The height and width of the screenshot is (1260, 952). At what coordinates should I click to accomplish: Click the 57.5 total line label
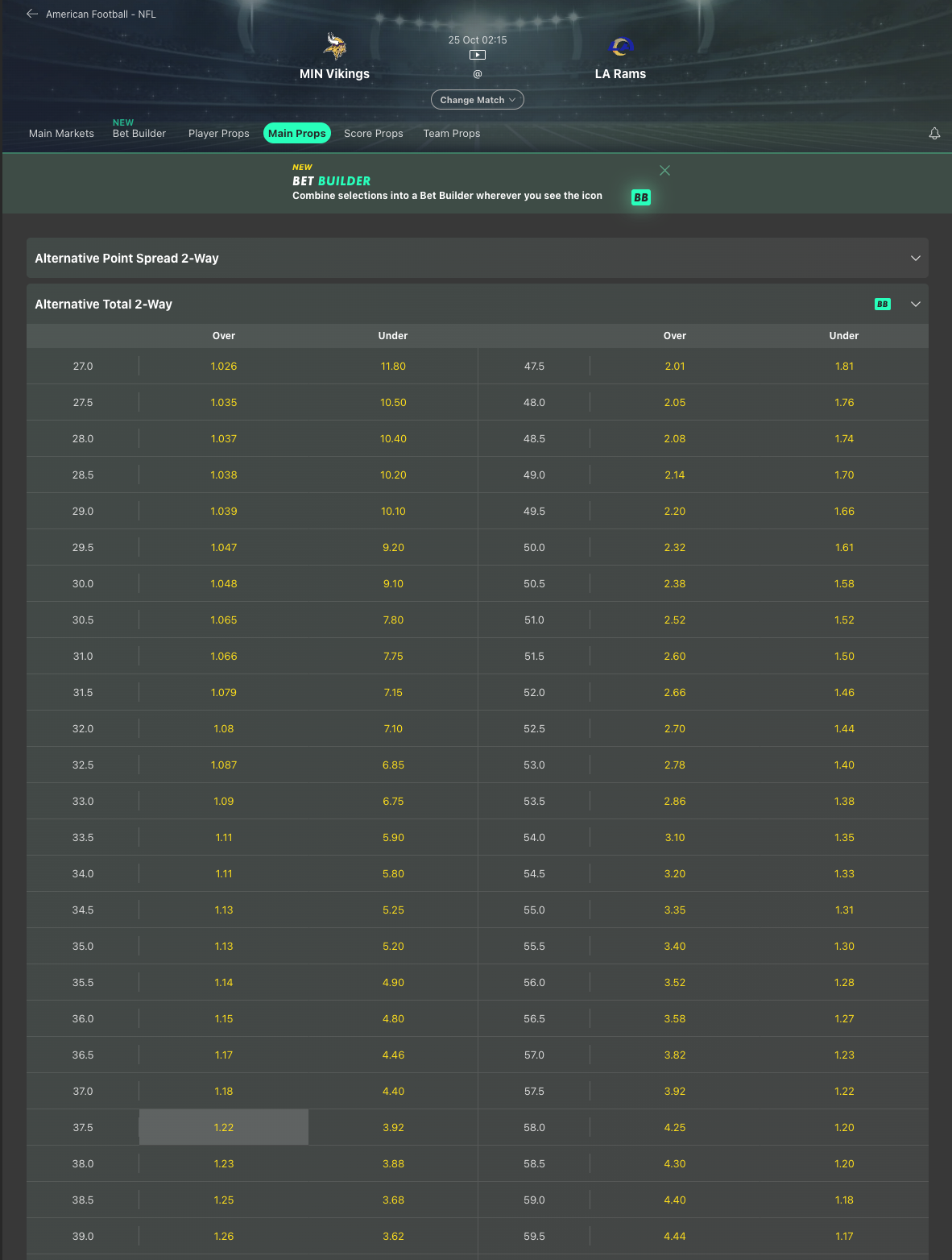(534, 1091)
